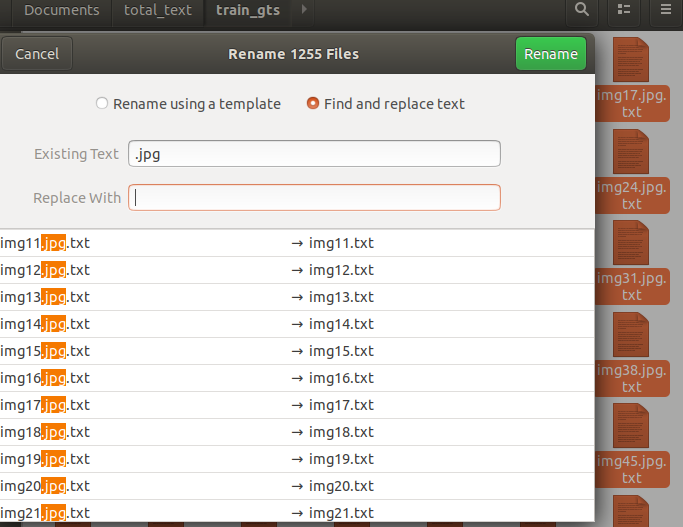Select the img17.jpg.txt preview row
The height and width of the screenshot is (527, 683).
pyautogui.click(x=297, y=405)
